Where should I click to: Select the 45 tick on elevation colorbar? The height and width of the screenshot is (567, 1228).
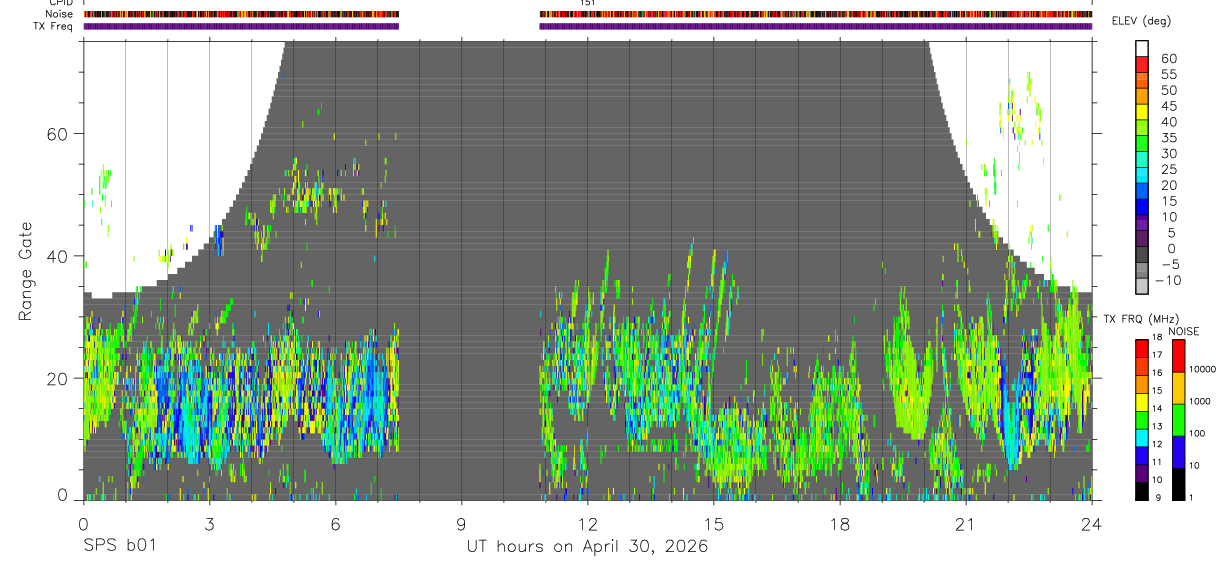(x=1168, y=106)
